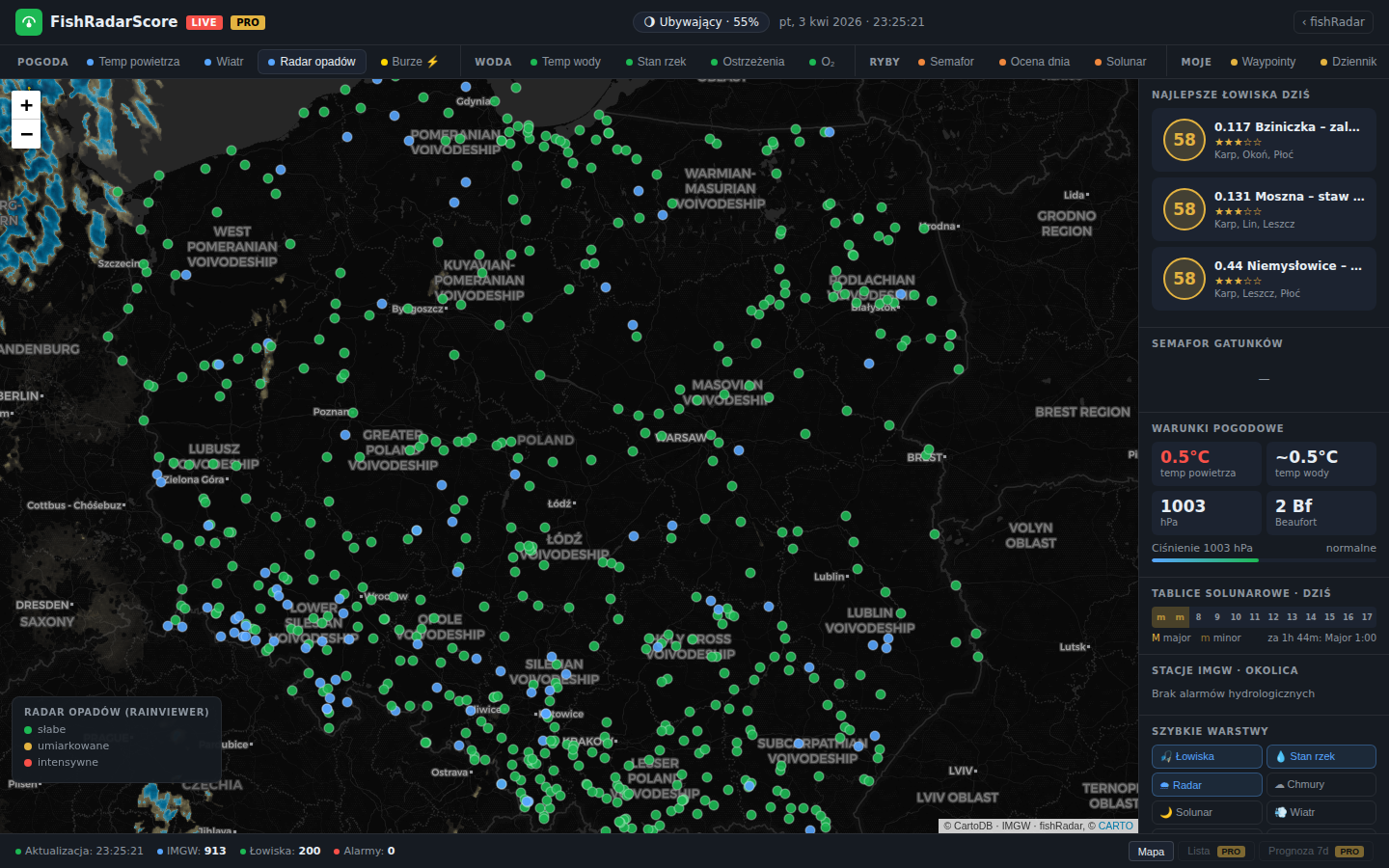Disable the Radar layer in Szybkie warstwy
The height and width of the screenshot is (868, 1389).
[1207, 784]
